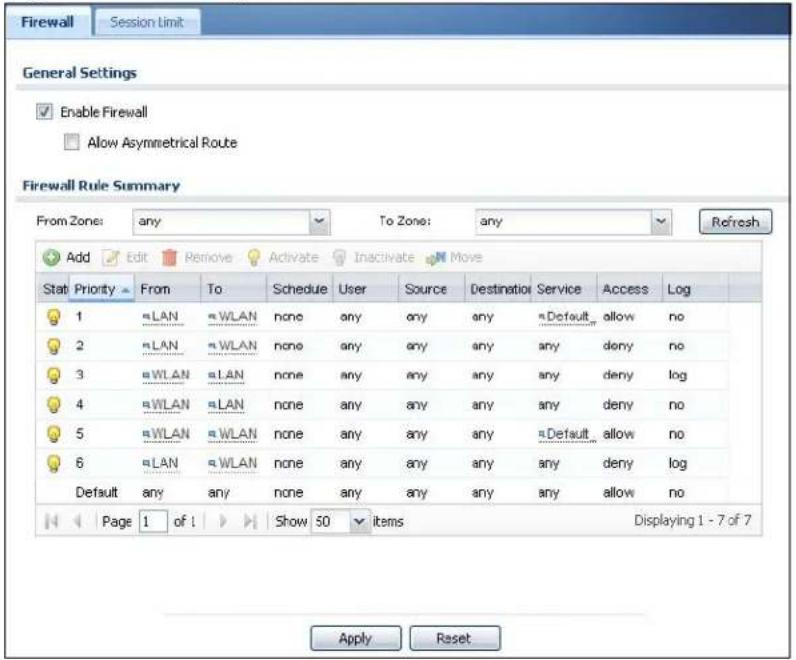The width and height of the screenshot is (796, 660).
Task: Click the Move rule icon
Action: coord(436,258)
